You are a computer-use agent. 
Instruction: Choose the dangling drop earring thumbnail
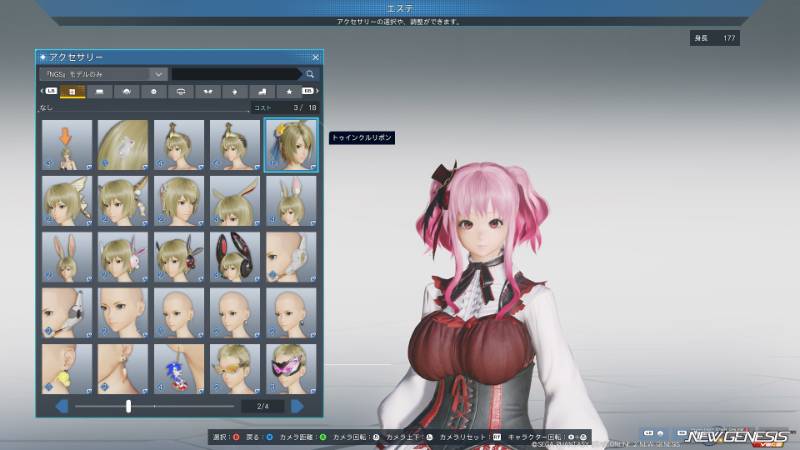click(x=123, y=369)
